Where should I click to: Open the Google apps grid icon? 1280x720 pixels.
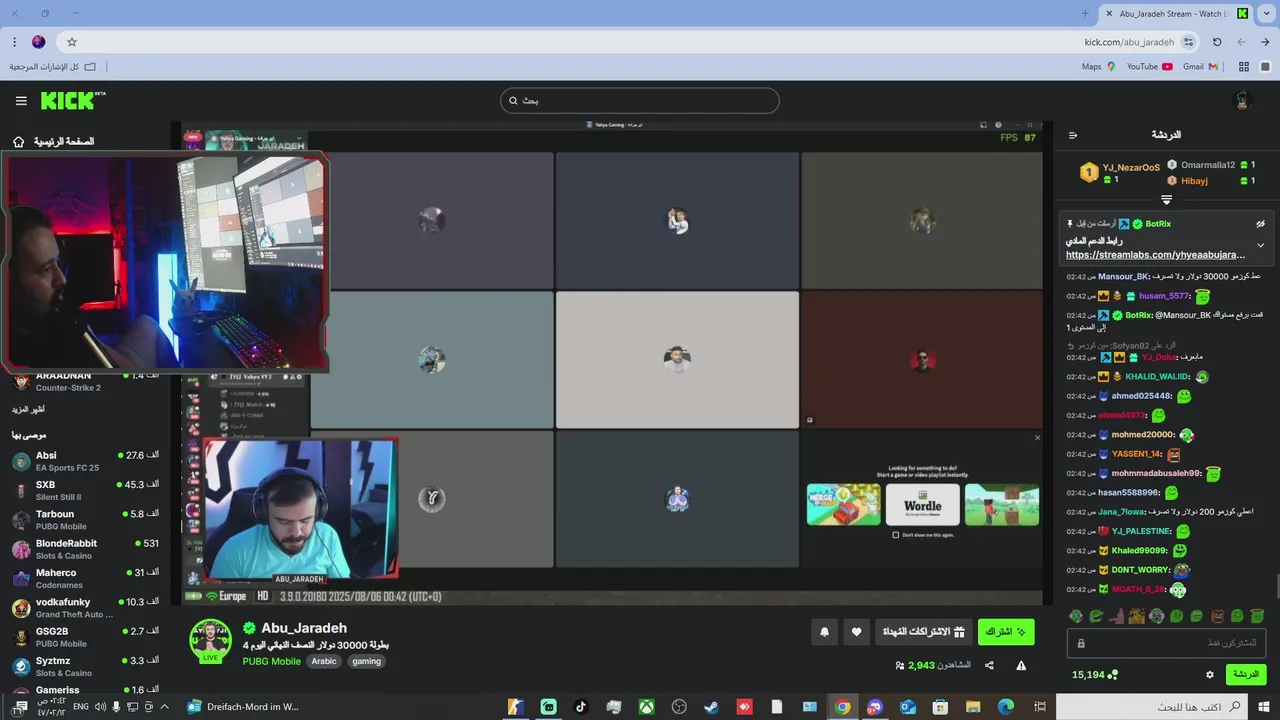[1244, 67]
